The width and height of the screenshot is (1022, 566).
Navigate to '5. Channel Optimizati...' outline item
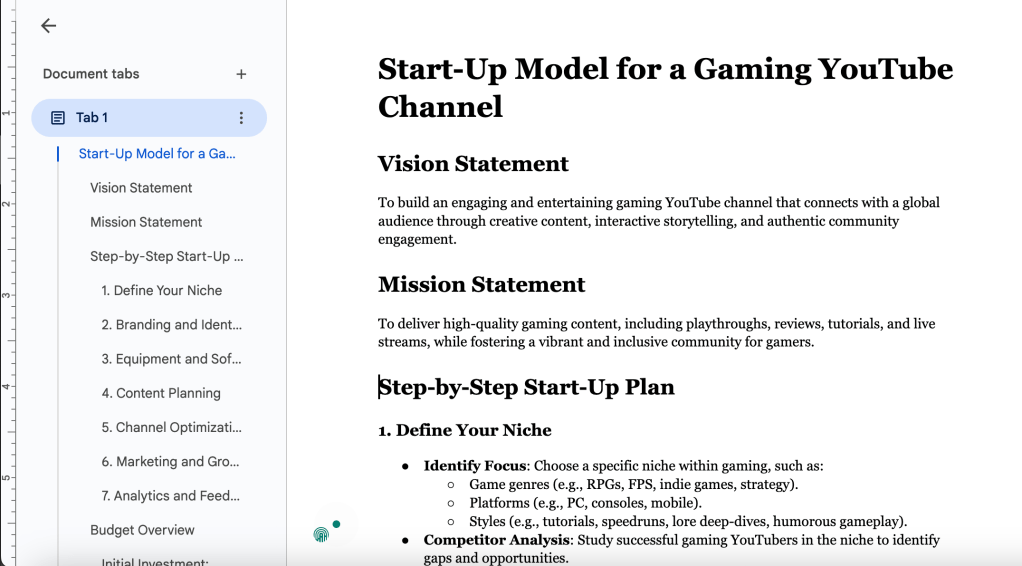point(171,427)
